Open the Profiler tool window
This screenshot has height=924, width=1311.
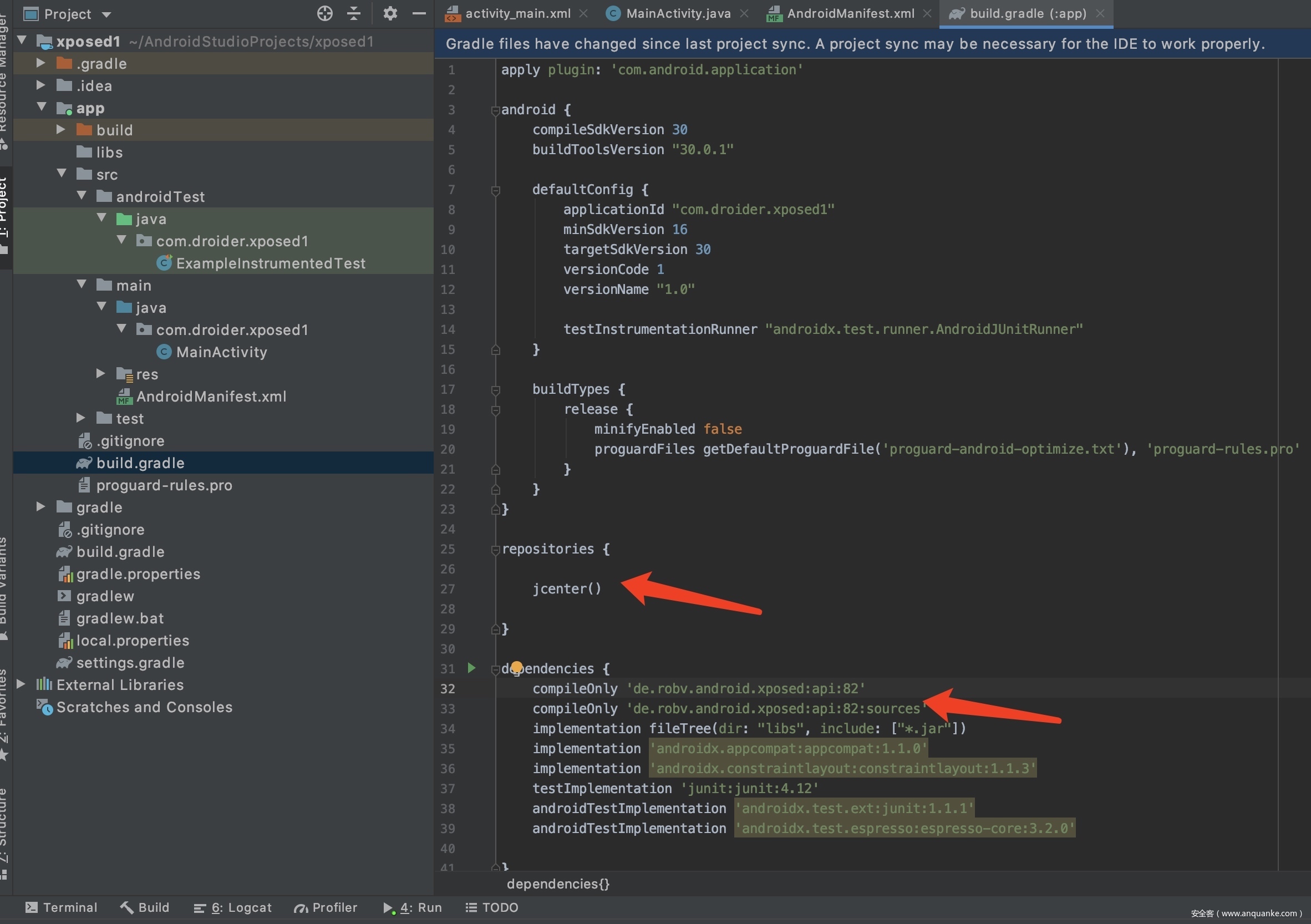[x=326, y=907]
